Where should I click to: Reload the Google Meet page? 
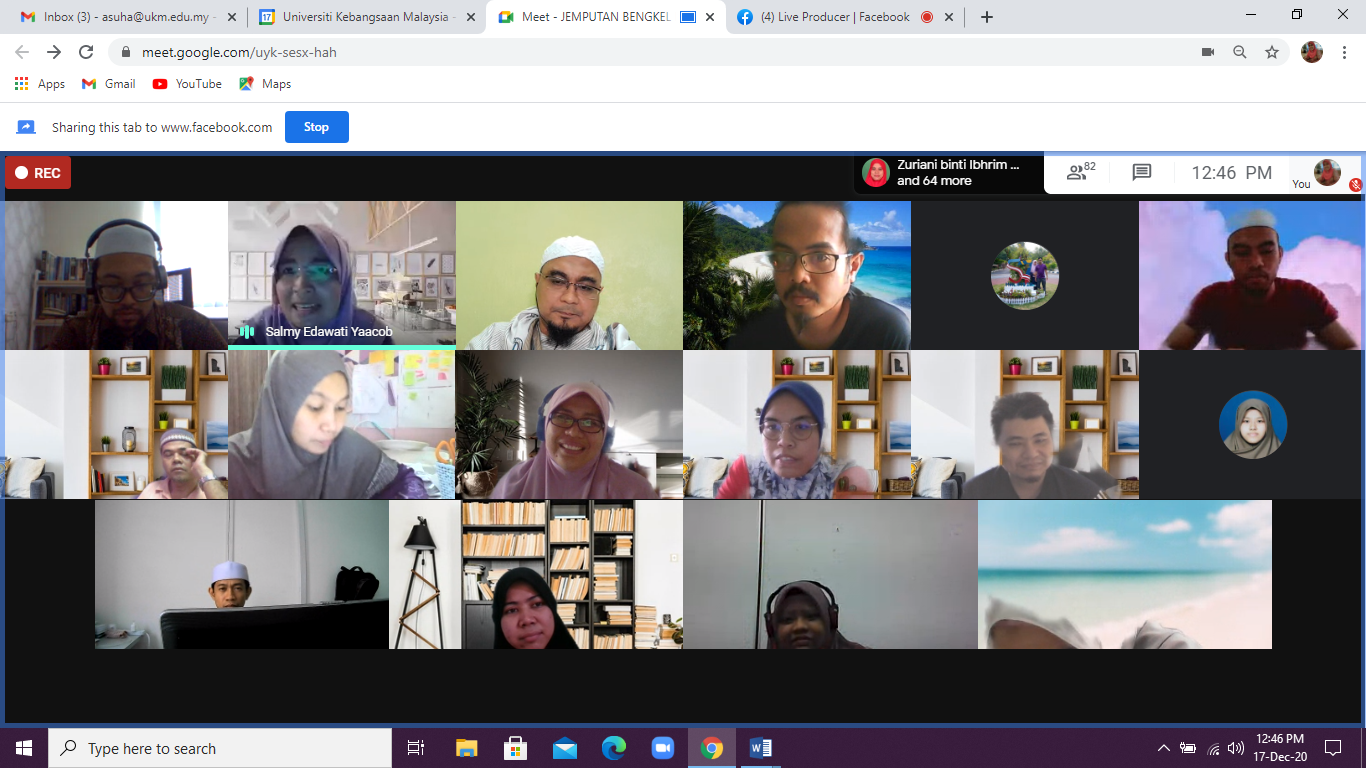[x=86, y=52]
